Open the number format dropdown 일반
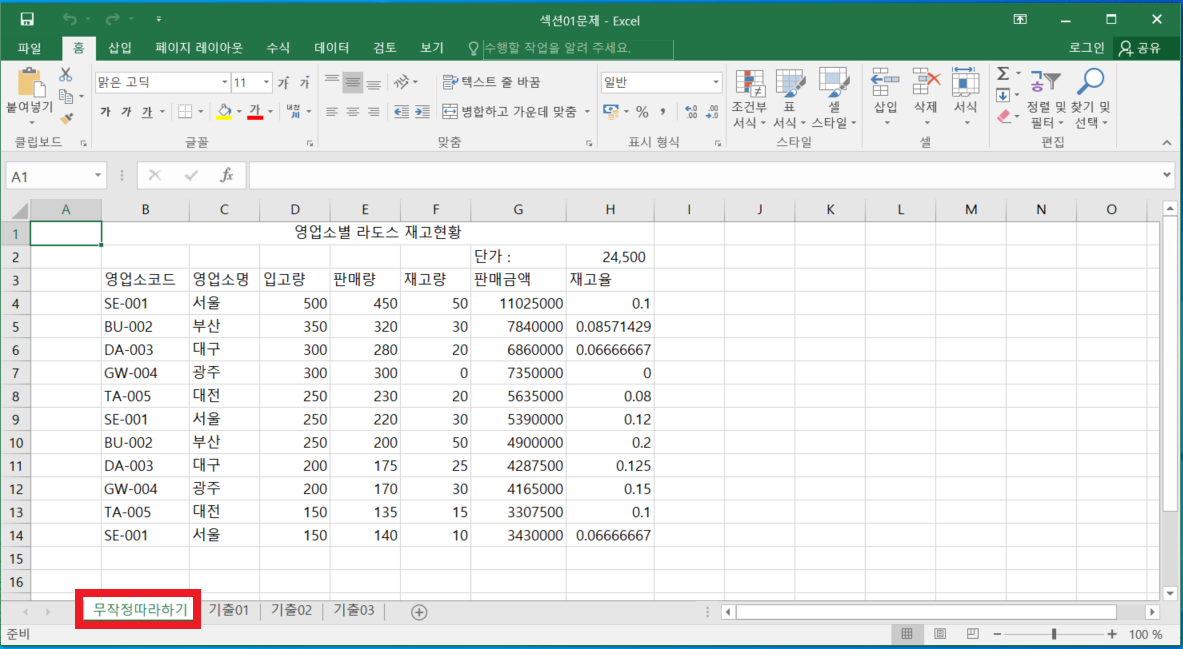Viewport: 1183px width, 649px height. tap(716, 82)
